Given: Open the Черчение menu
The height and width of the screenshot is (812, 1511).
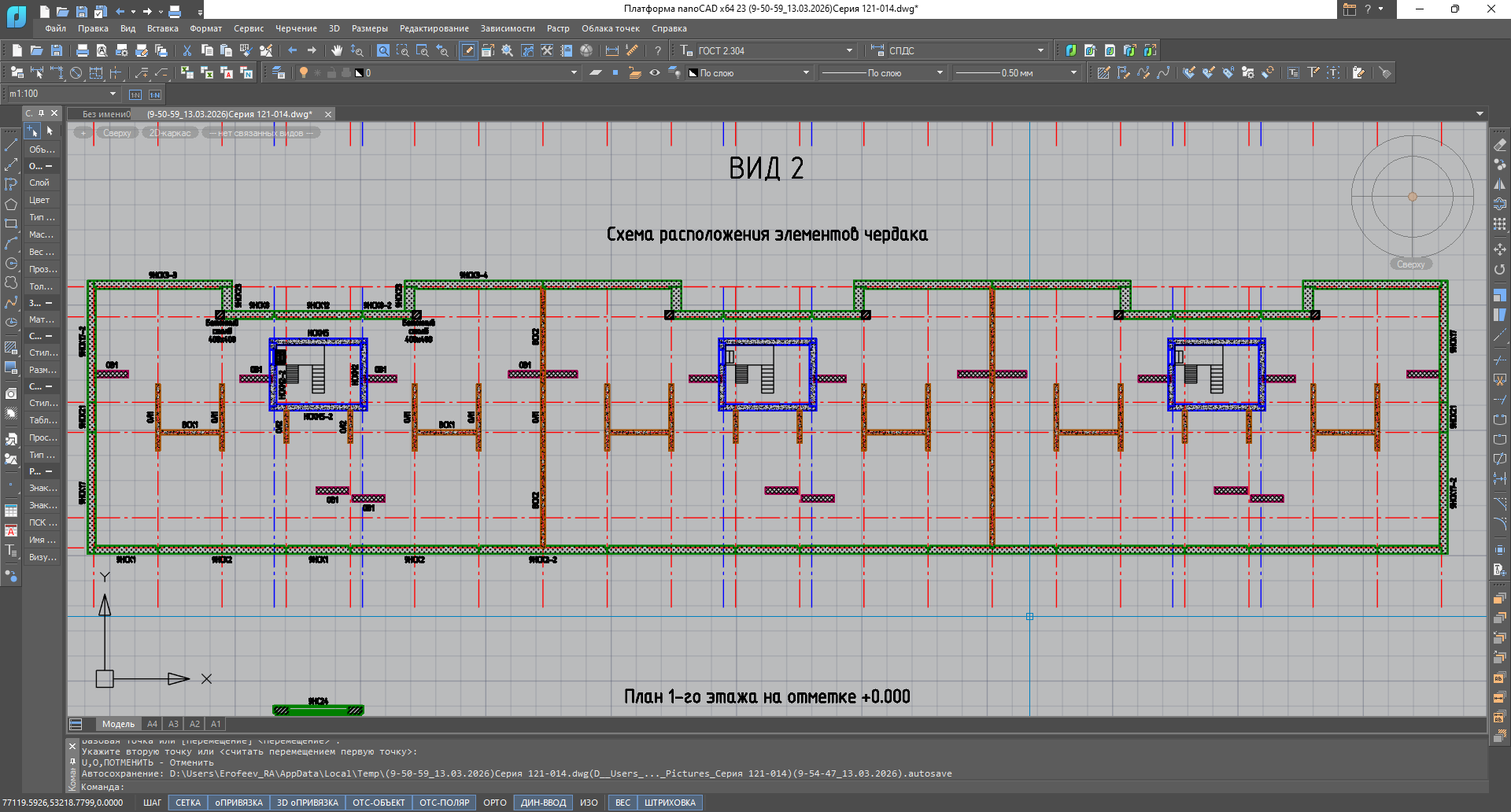Looking at the screenshot, I should pyautogui.click(x=296, y=28).
